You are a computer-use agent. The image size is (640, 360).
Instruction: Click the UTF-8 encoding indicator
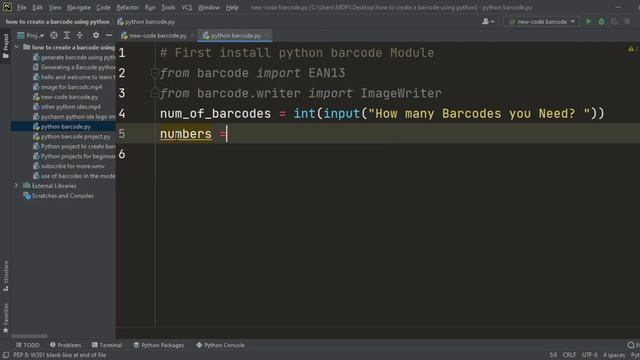tap(589, 355)
